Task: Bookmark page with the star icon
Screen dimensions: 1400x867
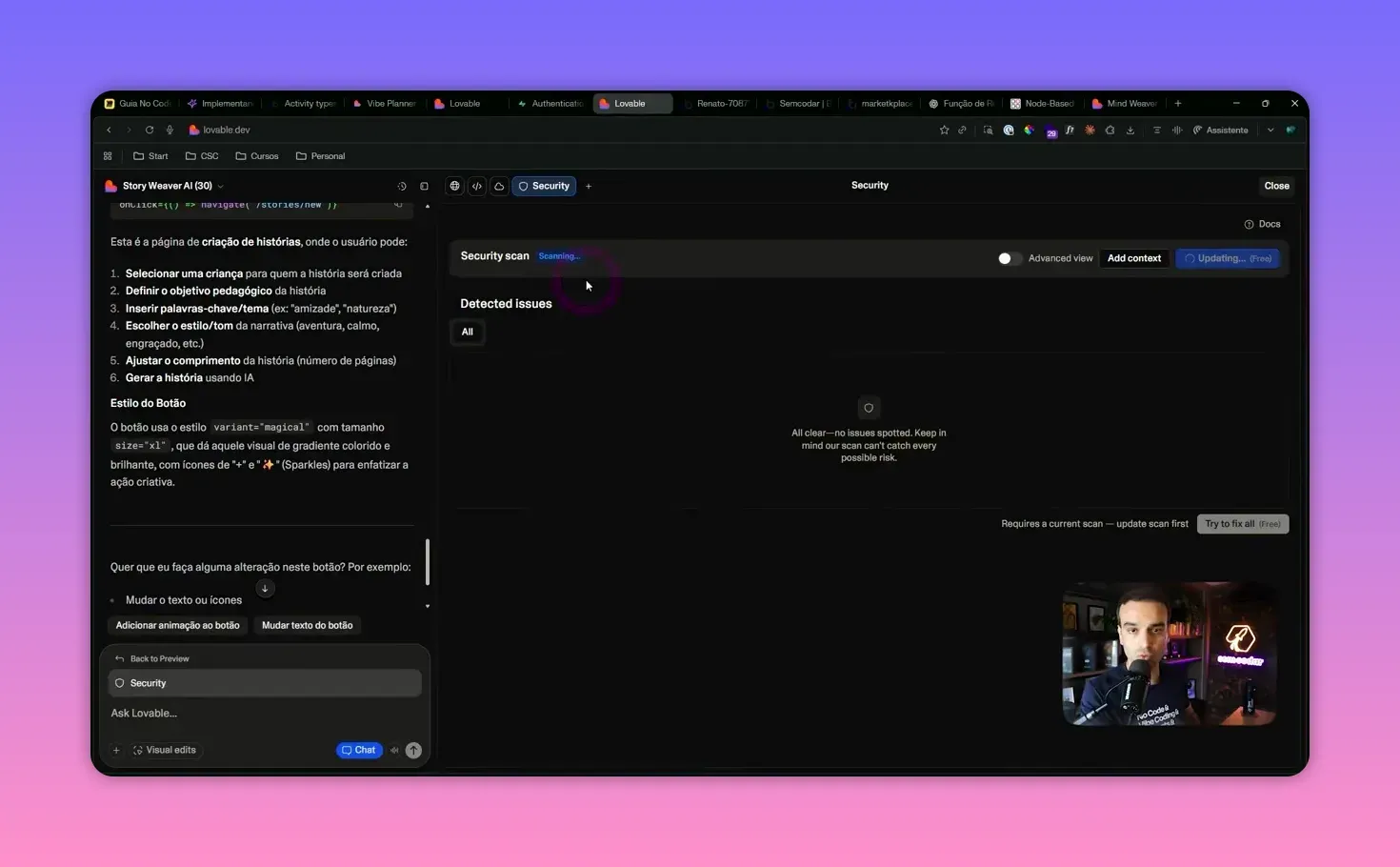Action: [x=944, y=131]
